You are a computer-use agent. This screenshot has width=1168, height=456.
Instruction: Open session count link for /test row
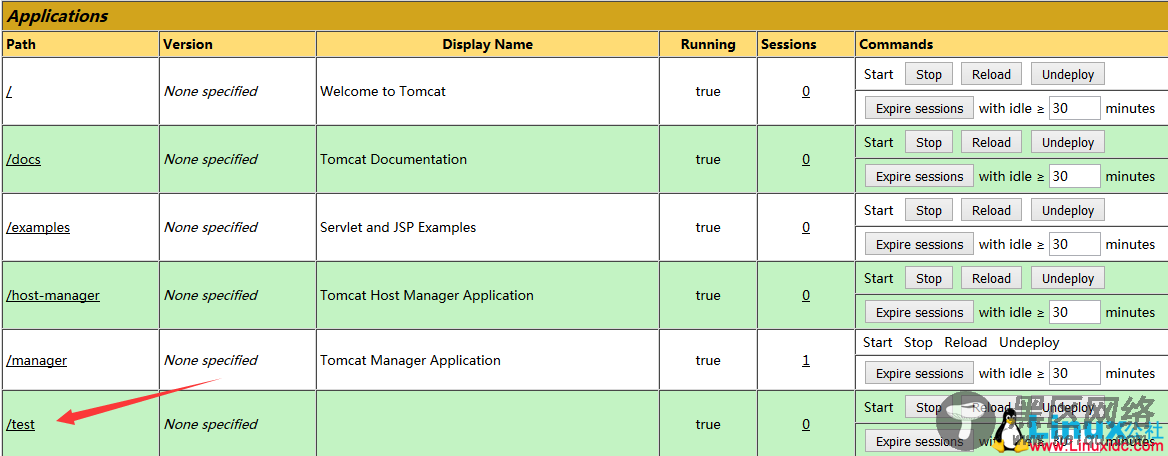coord(806,425)
